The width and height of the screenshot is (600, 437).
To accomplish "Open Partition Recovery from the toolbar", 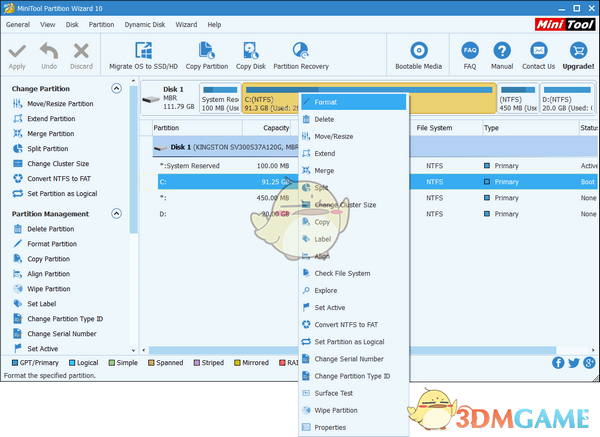I will coord(301,52).
